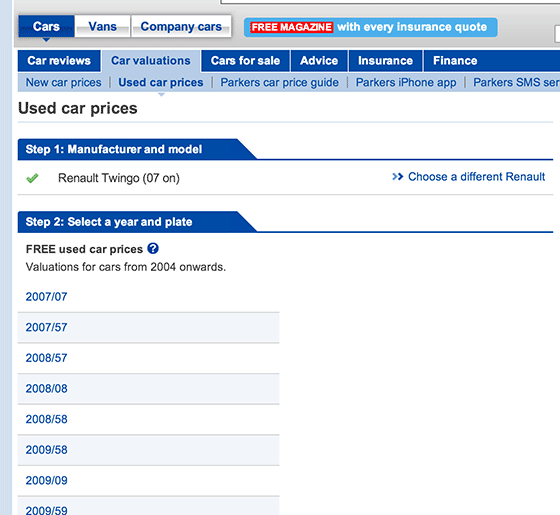Open the Finance section
Viewport: 560px width, 515px height.
tap(455, 61)
